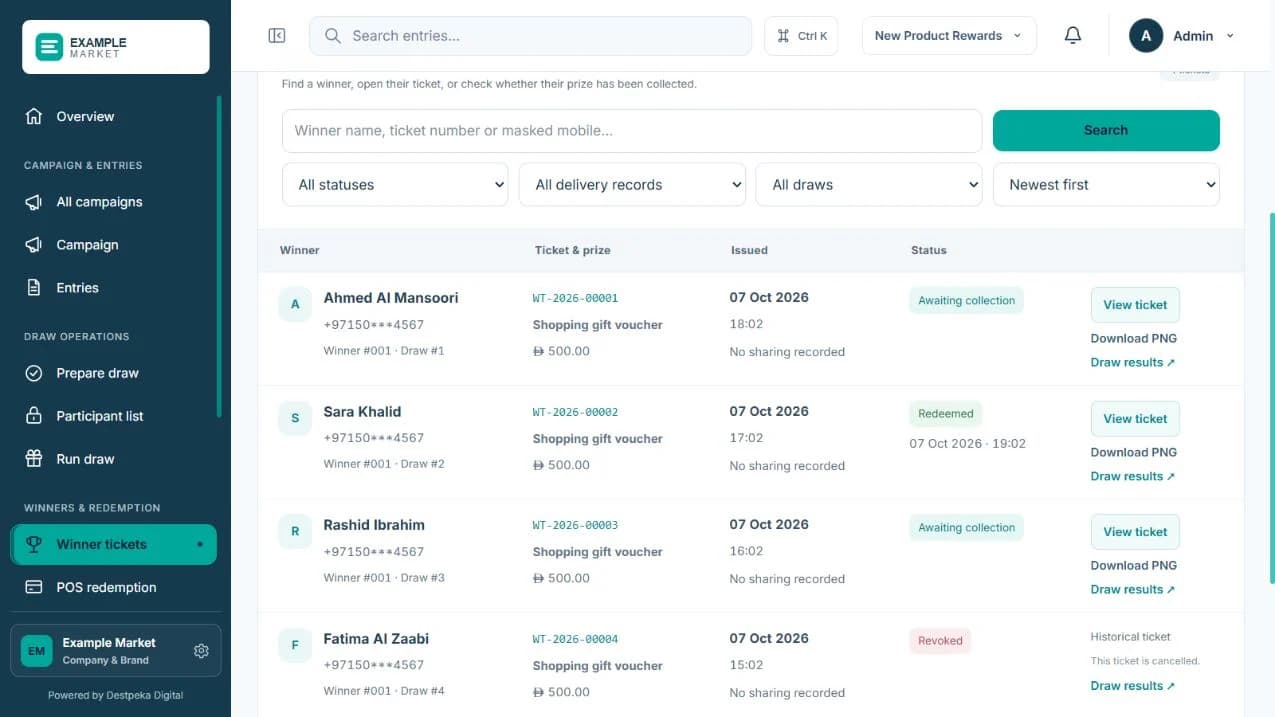The height and width of the screenshot is (717, 1275).
Task: Click the document icon beside Entries
Action: pyautogui.click(x=34, y=288)
